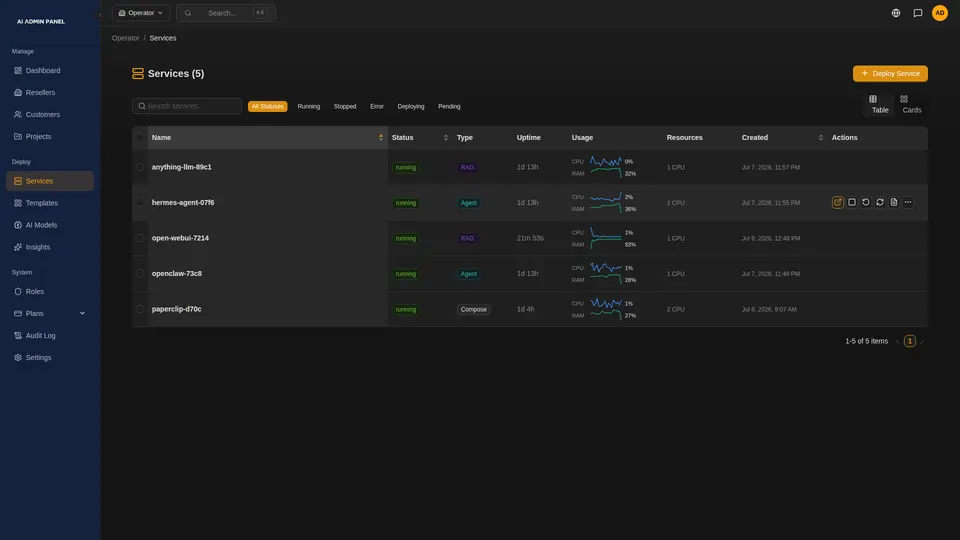Open more actions ellipsis for hermes-agent-07f6

[908, 202]
